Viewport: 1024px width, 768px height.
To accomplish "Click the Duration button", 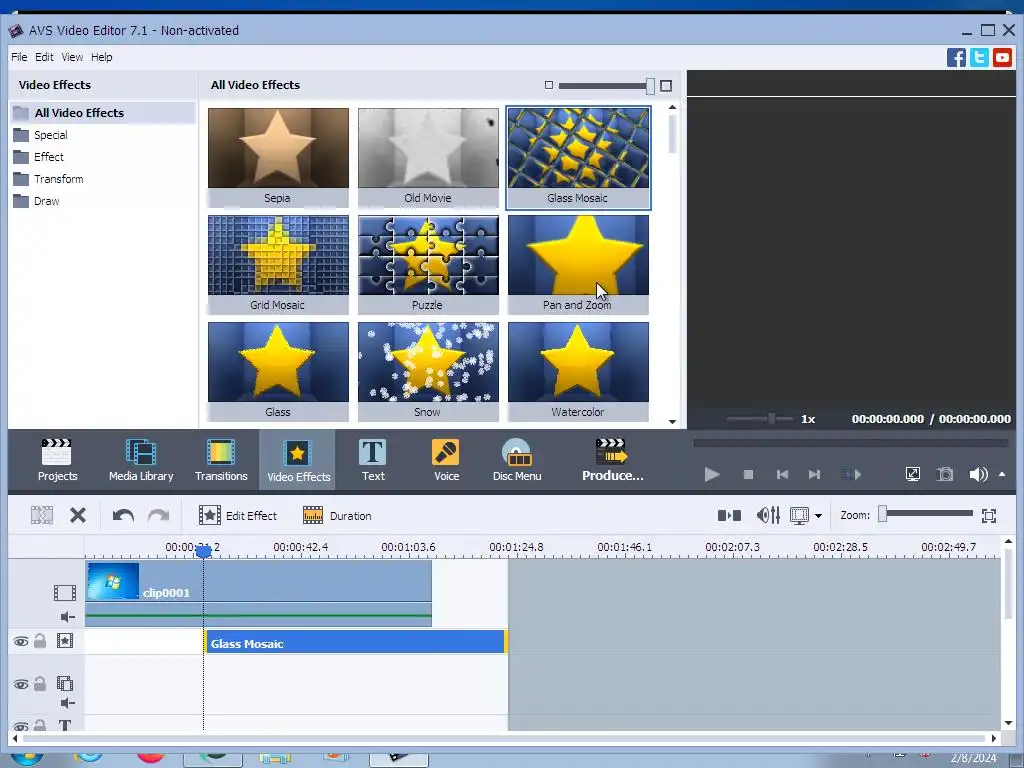I will (x=337, y=515).
